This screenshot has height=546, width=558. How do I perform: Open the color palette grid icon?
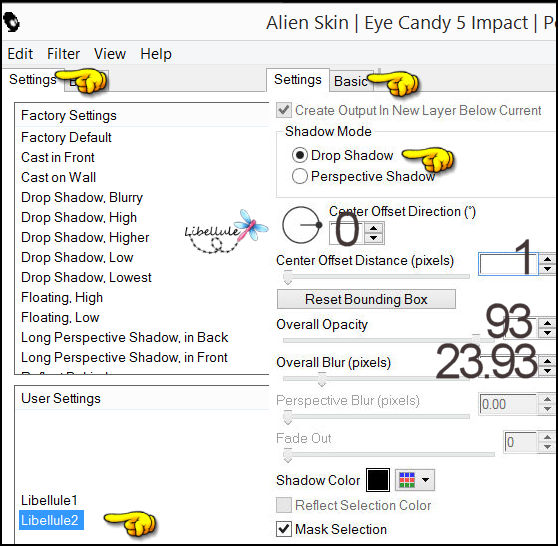(407, 480)
